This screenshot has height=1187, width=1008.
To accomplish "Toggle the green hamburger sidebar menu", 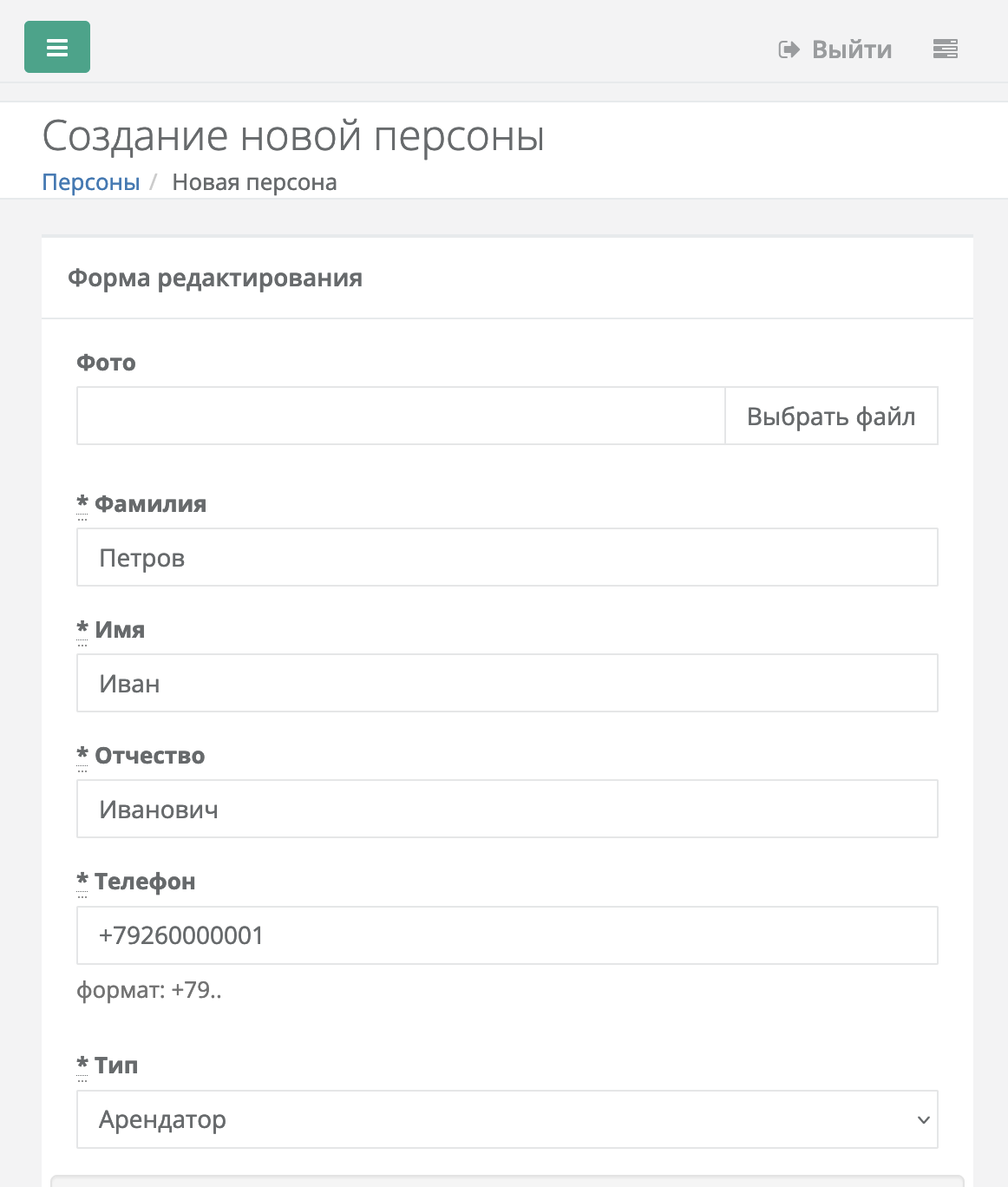I will (57, 47).
